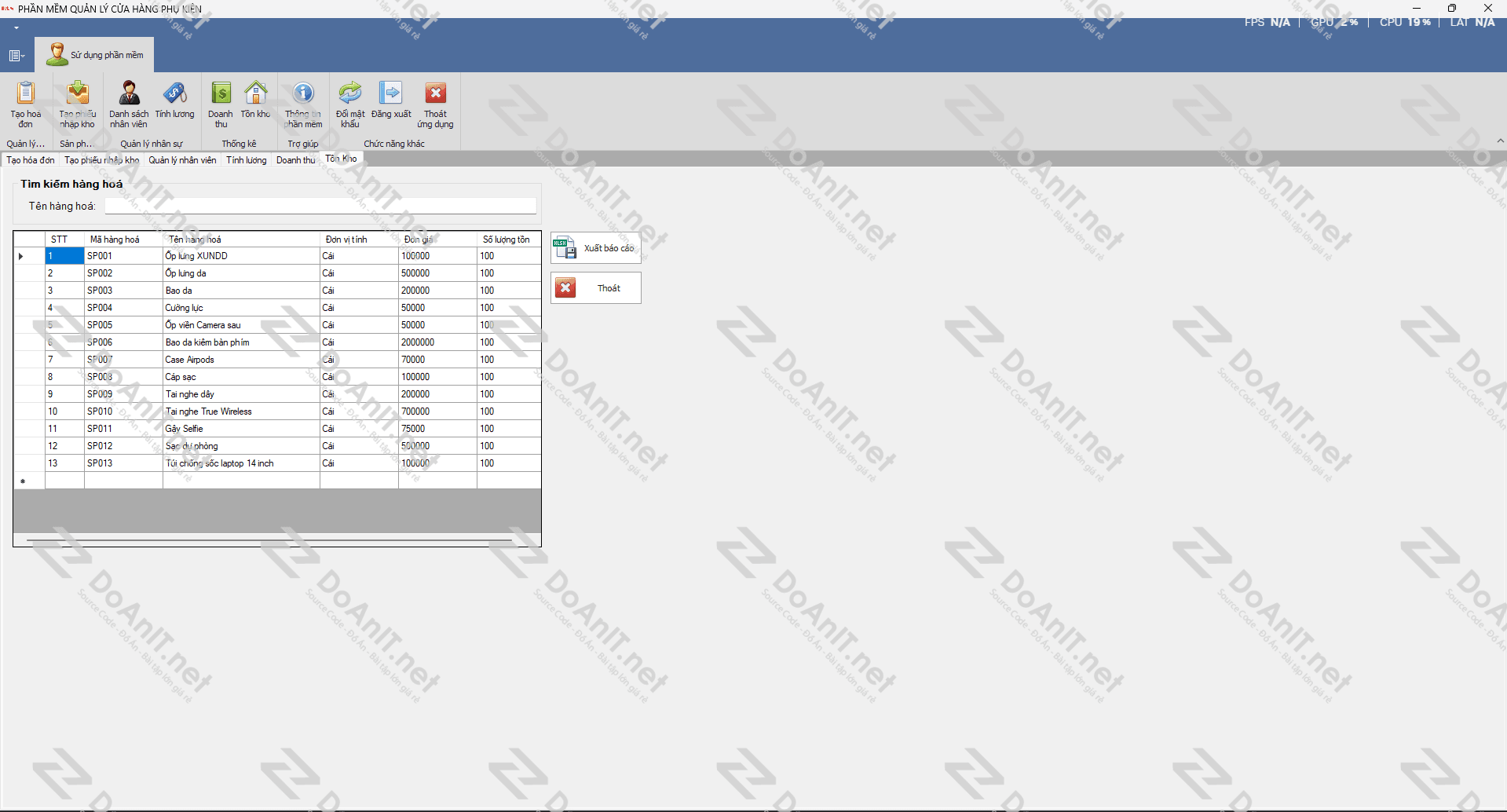Image resolution: width=1507 pixels, height=812 pixels.
Task: Select cell Case Airpods
Action: coord(241,360)
